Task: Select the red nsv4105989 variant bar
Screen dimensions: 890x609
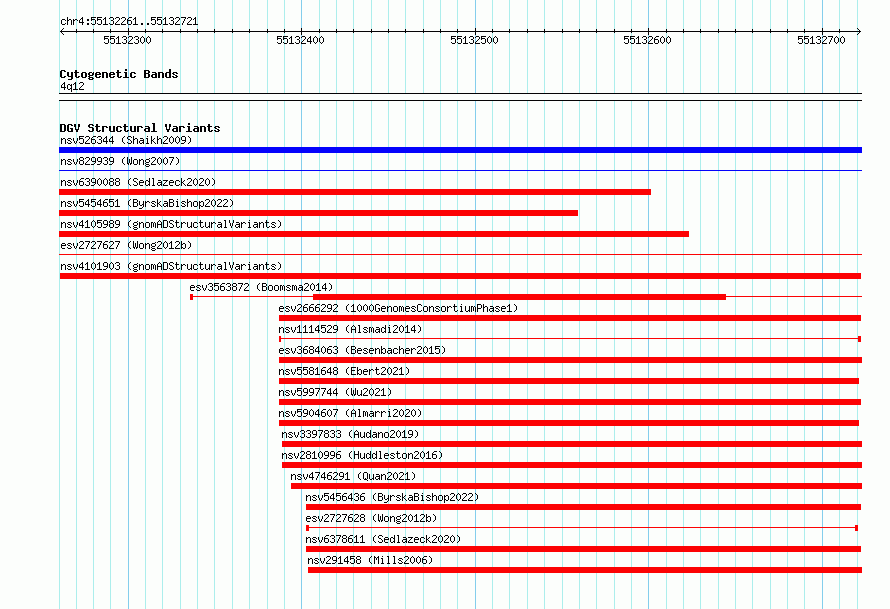Action: (374, 234)
